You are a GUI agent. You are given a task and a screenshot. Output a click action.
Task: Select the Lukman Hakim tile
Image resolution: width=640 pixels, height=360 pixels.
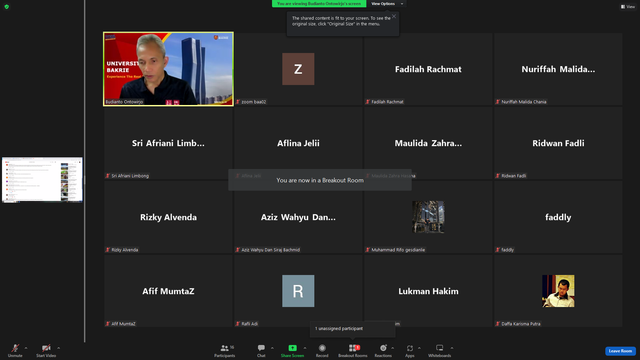click(428, 291)
